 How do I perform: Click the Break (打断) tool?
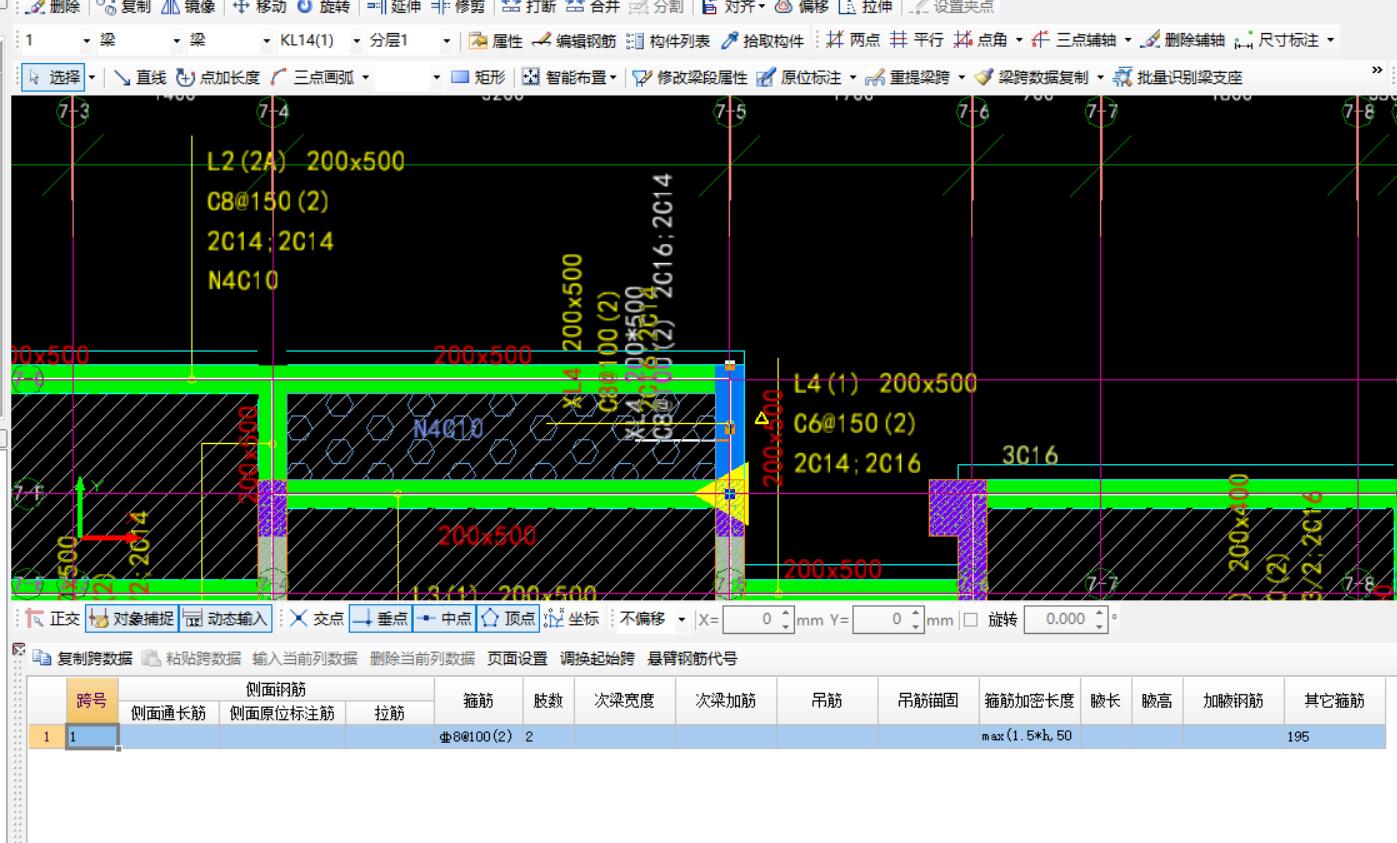[528, 7]
